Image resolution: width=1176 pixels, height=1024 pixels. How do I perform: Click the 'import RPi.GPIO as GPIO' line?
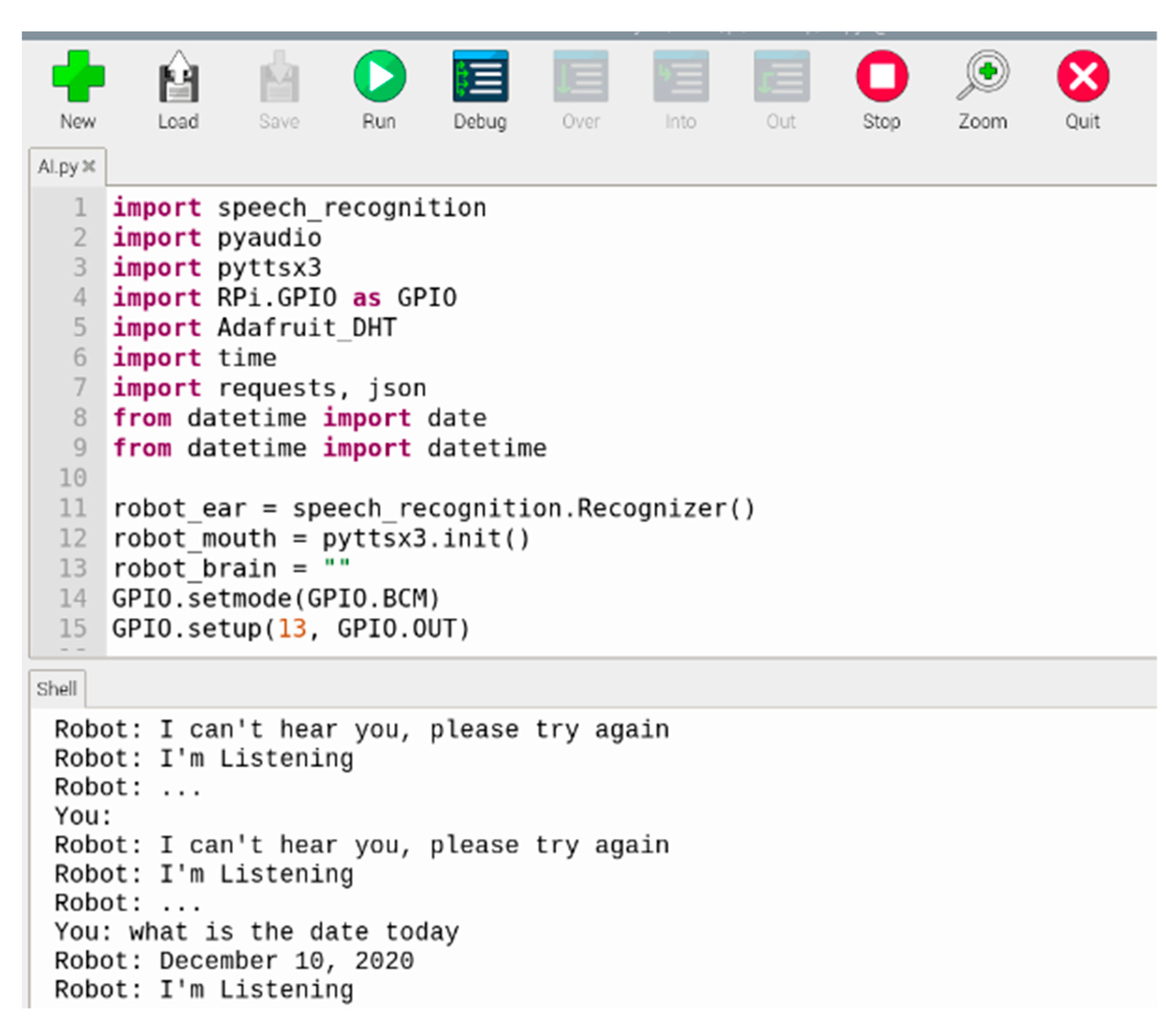[x=284, y=298]
